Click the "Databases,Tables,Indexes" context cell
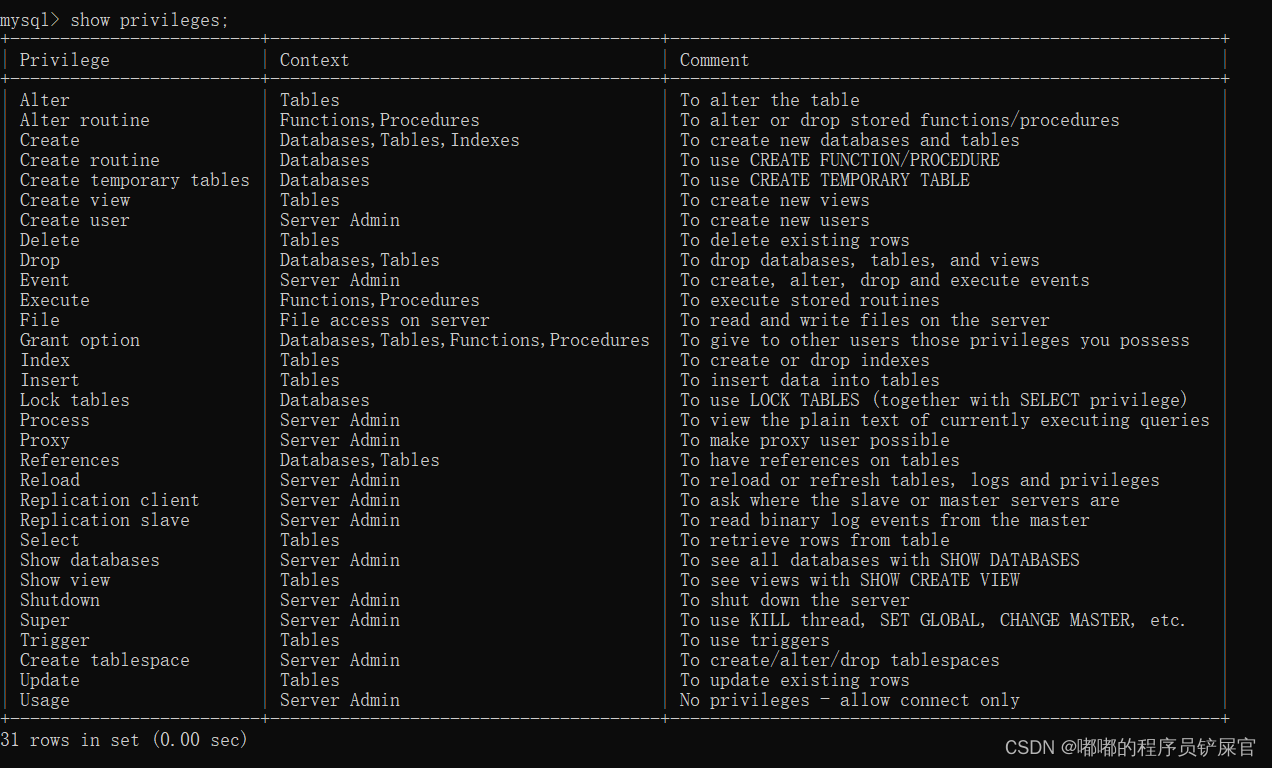Viewport: 1272px width, 768px height. click(x=399, y=140)
